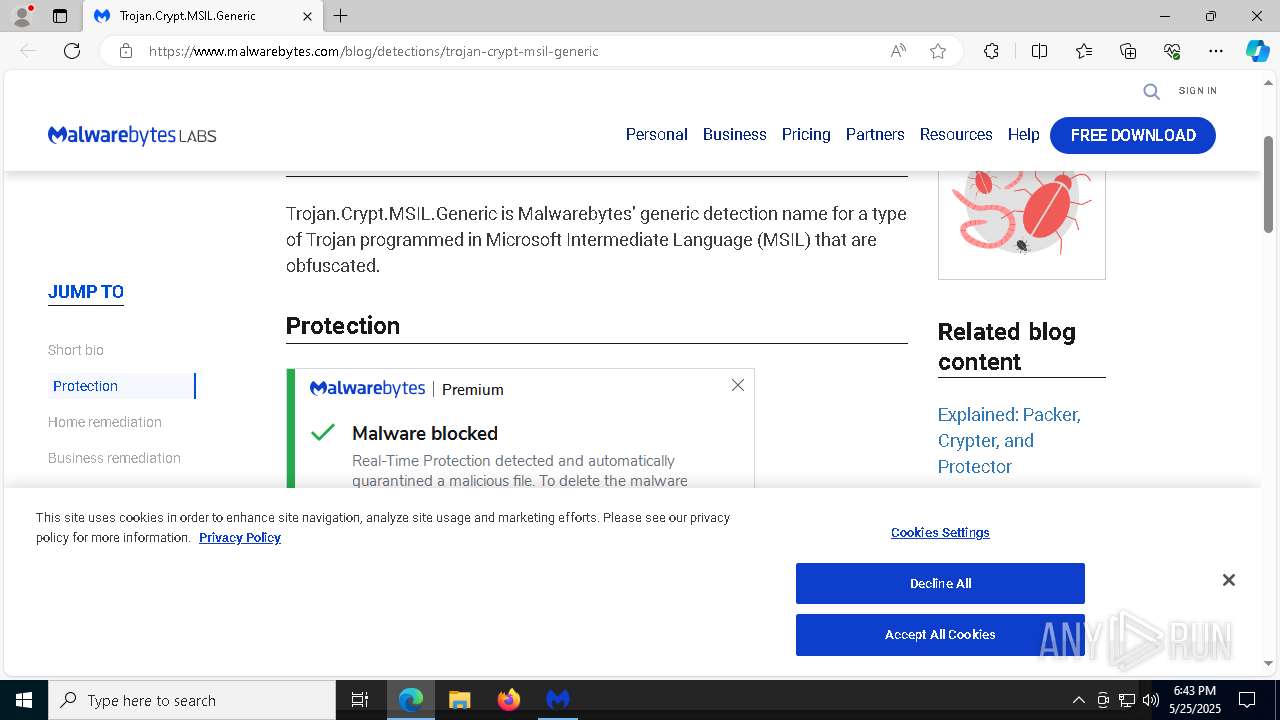This screenshot has height=720, width=1280.
Task: Open Explained: Packer, Crypter, and Protector article
Action: [x=1009, y=440]
